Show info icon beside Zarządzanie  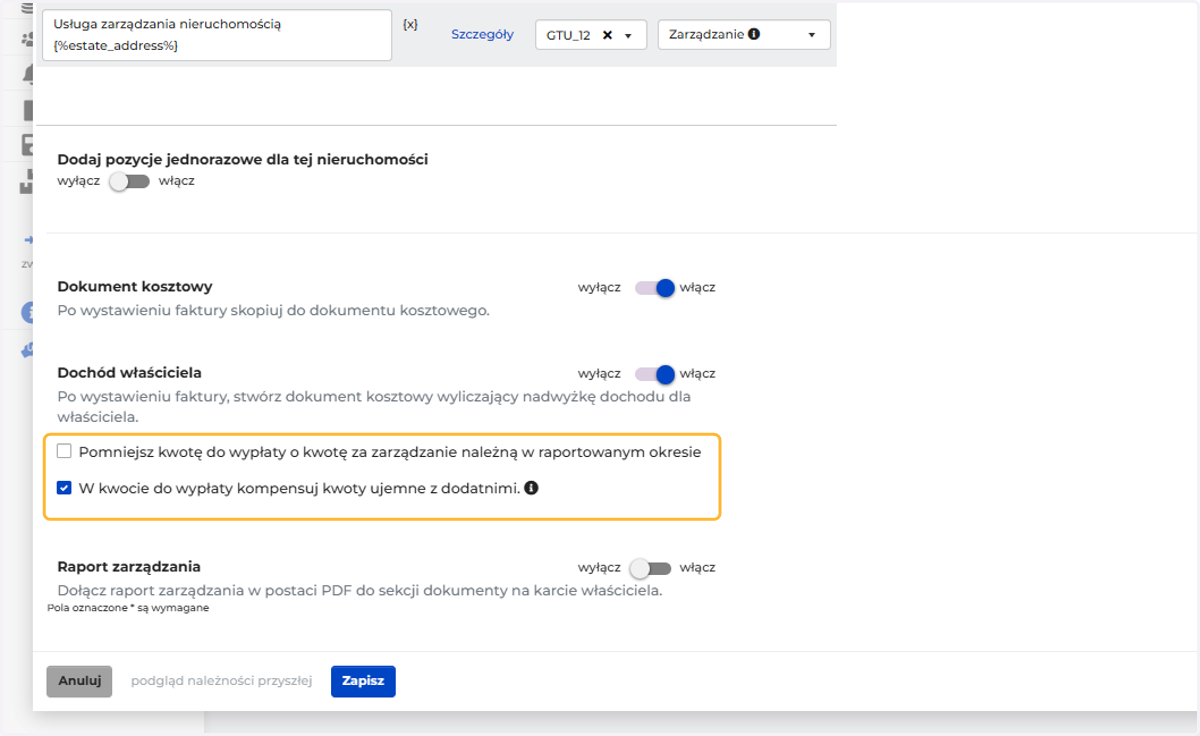coord(754,33)
